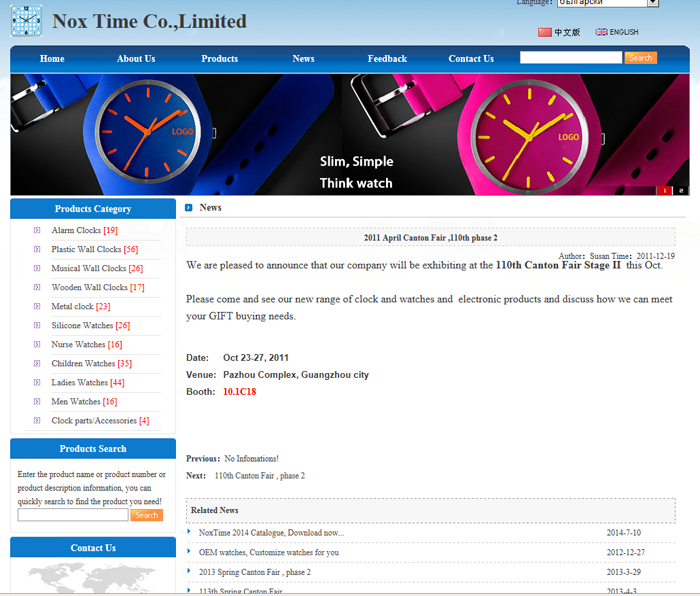This screenshot has height=596, width=700.
Task: Click the orange Search button in navigation bar
Action: point(641,58)
